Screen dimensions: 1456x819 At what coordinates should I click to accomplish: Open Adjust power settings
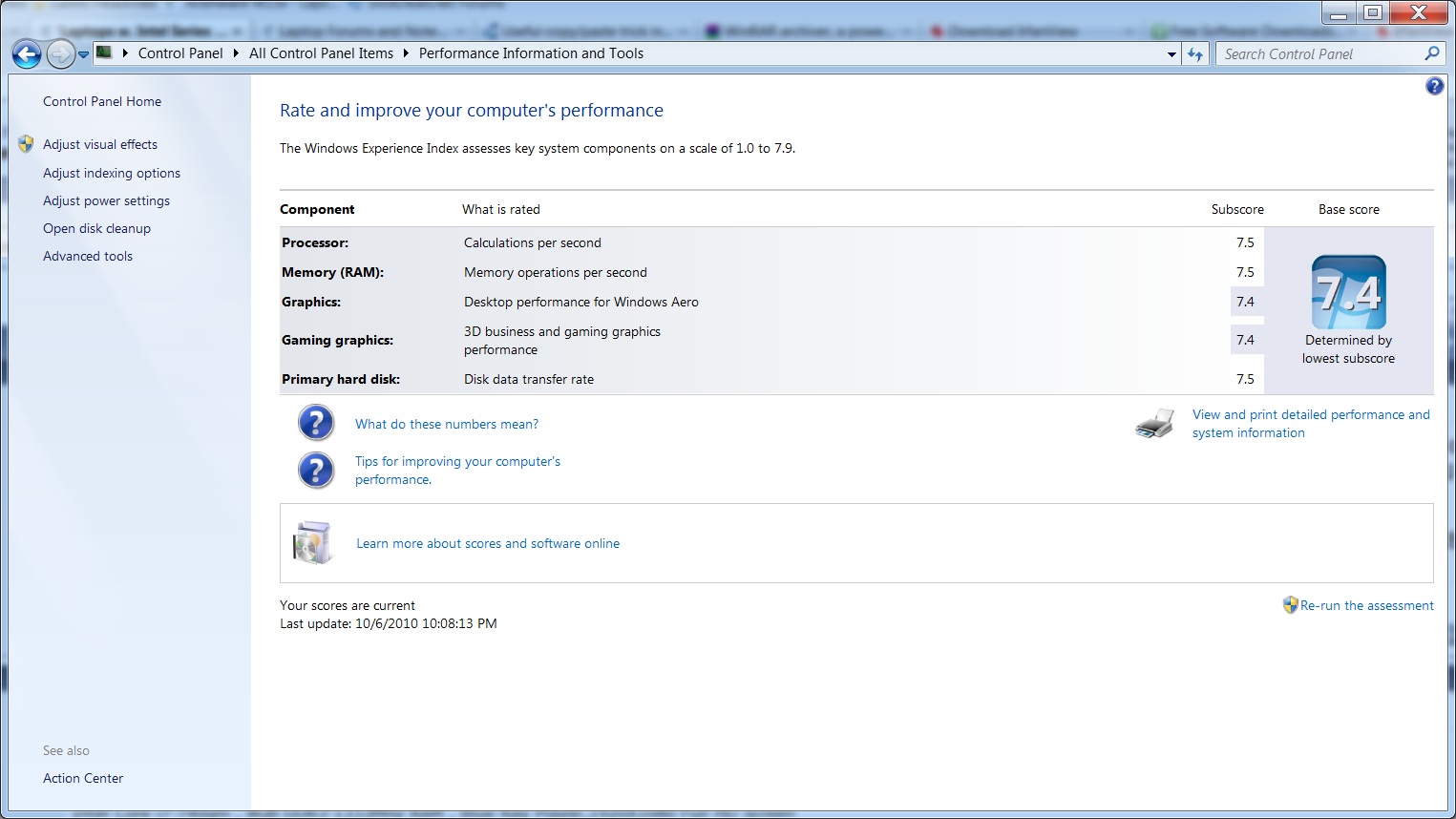106,200
